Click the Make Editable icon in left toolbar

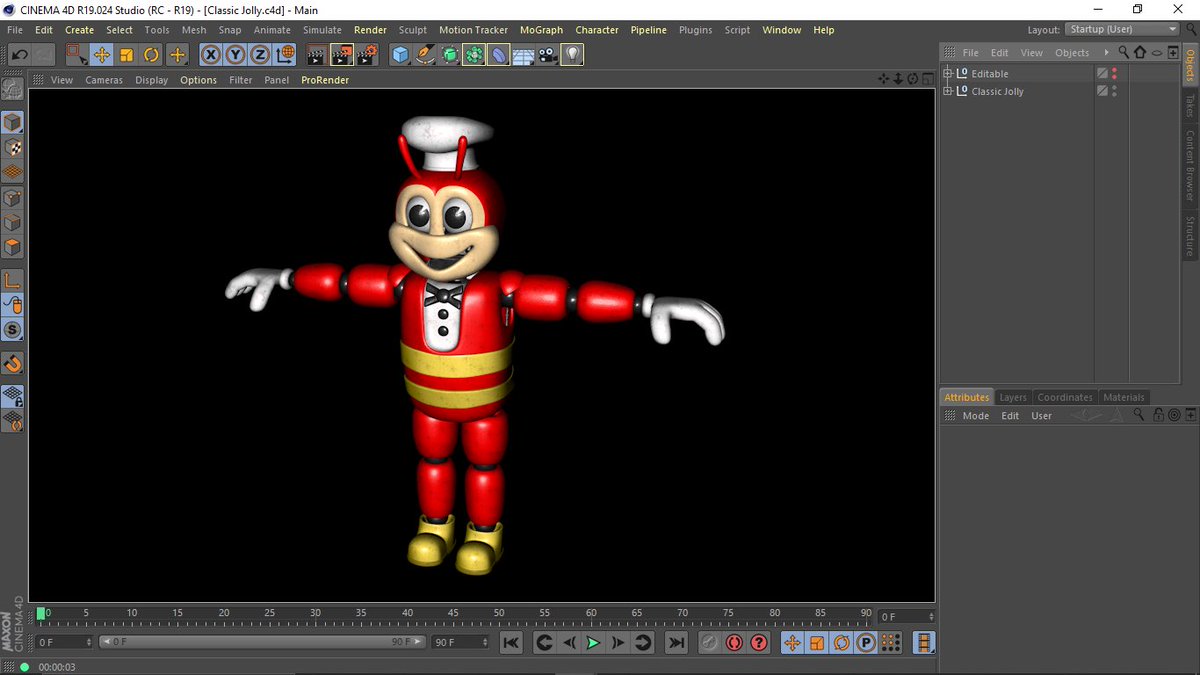(x=12, y=90)
